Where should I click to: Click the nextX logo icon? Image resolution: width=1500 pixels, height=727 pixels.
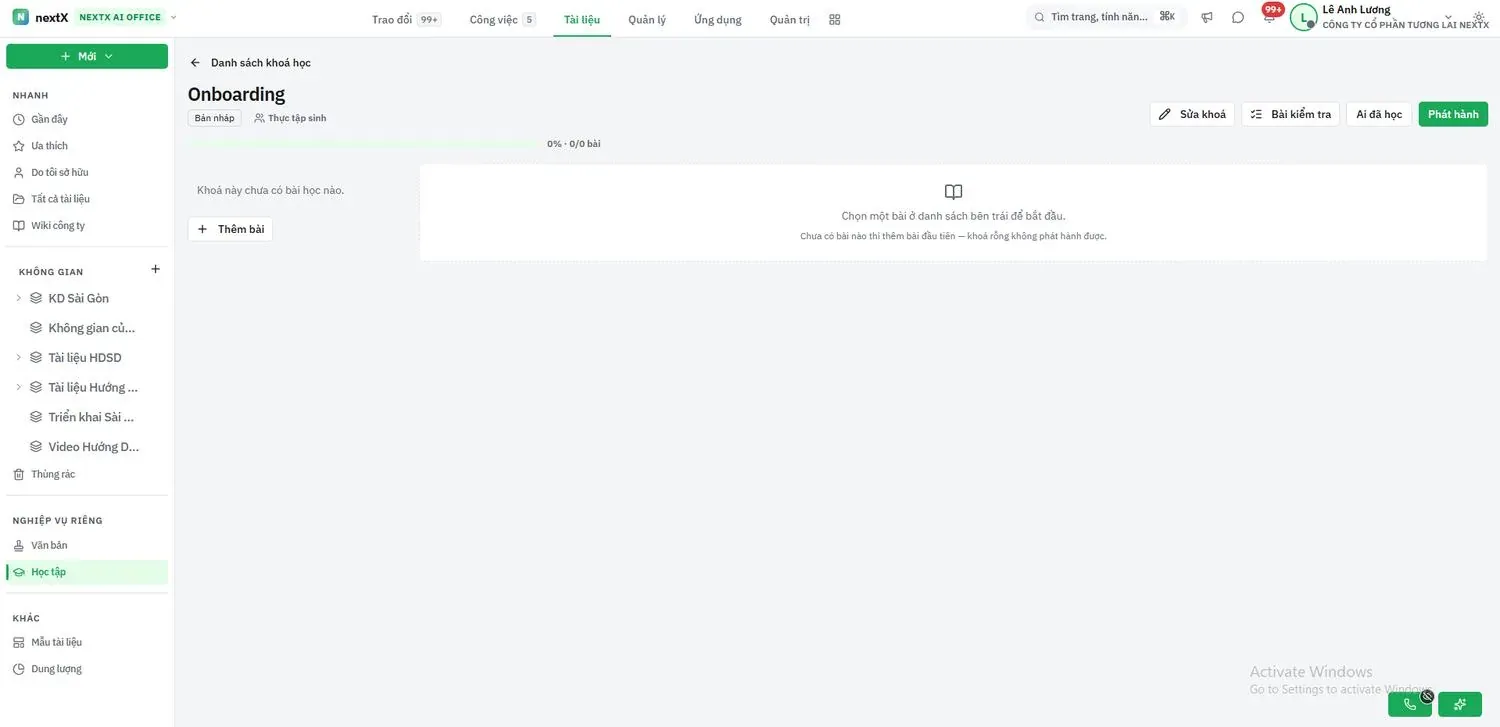pyautogui.click(x=20, y=17)
